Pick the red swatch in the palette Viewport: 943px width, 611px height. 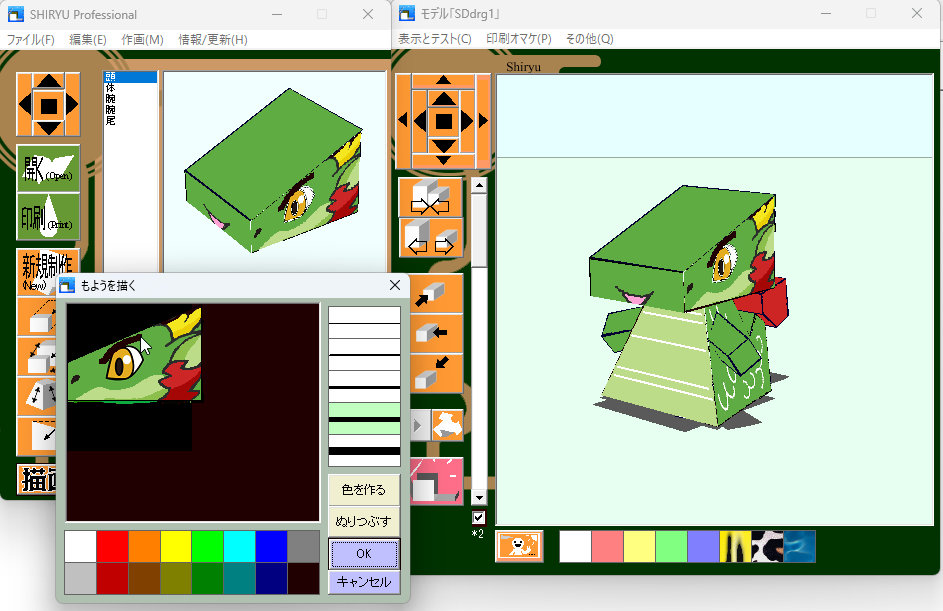(x=112, y=546)
